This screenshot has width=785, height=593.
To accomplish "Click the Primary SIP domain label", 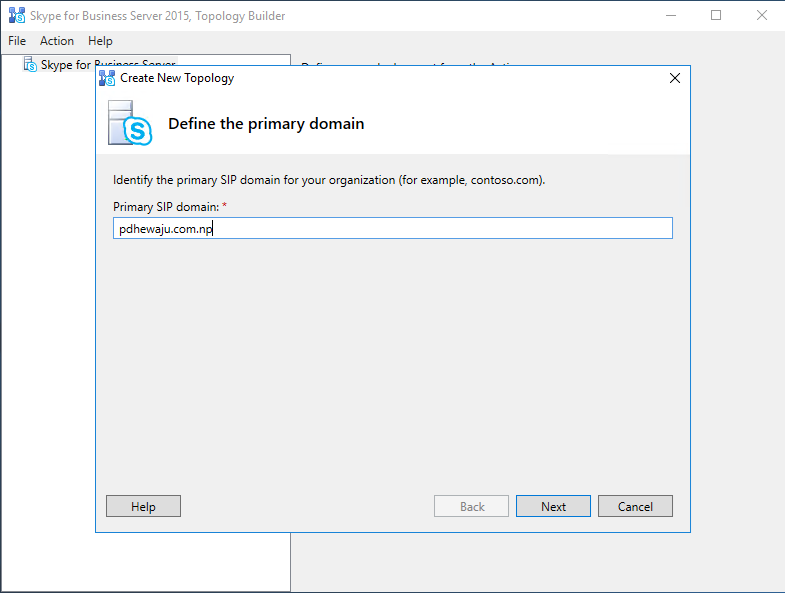I will coord(166,207).
